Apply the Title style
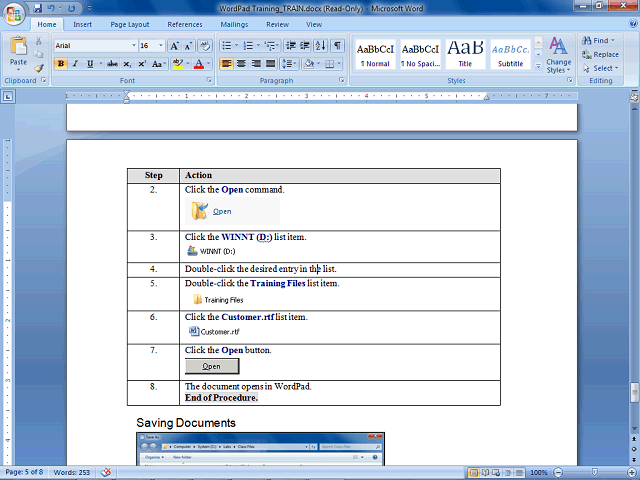 click(x=465, y=55)
